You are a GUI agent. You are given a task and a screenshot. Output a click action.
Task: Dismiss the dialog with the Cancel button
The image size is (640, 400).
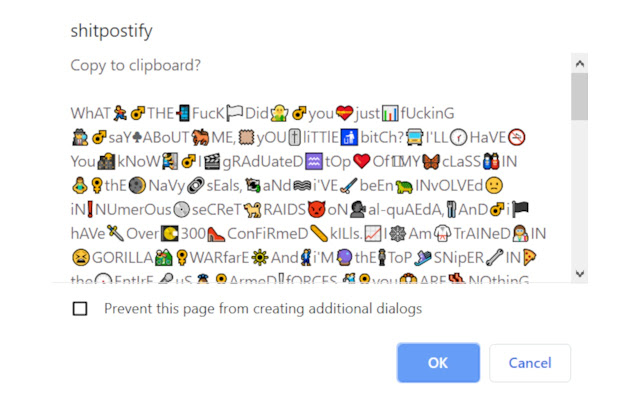pyautogui.click(x=530, y=362)
